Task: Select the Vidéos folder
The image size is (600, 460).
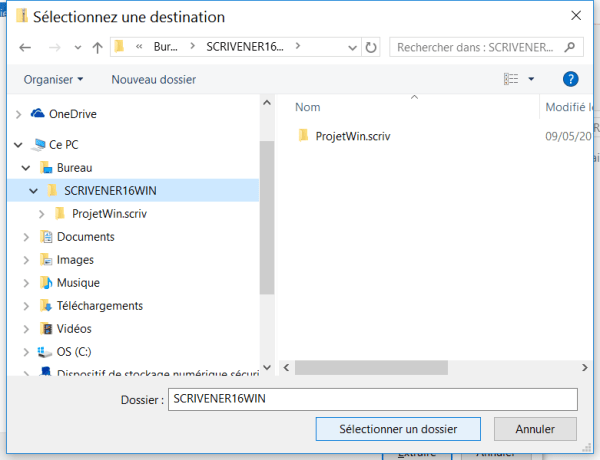Action: [74, 329]
